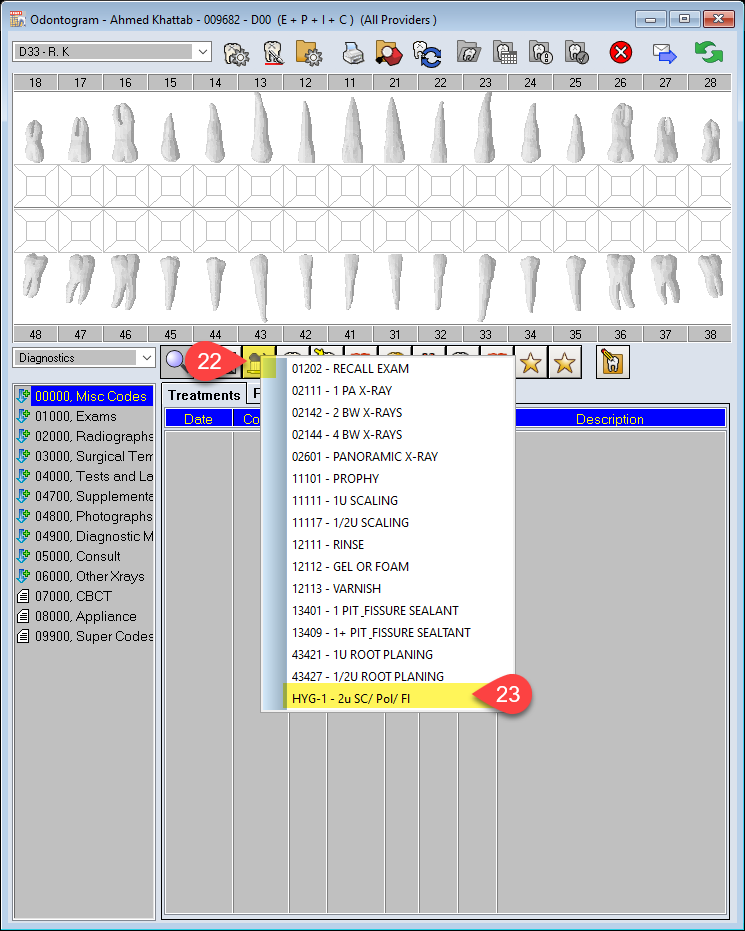Click the tooth with calendar grid icon

click(x=505, y=53)
